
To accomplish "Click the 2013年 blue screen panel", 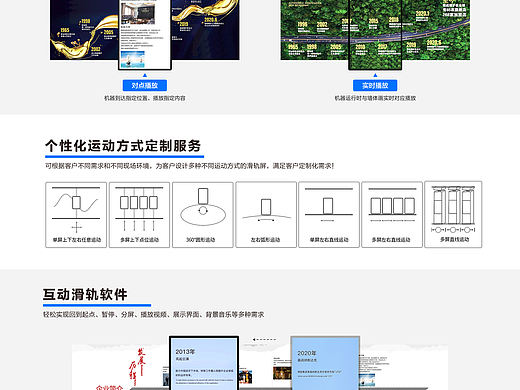I will coord(204,363).
